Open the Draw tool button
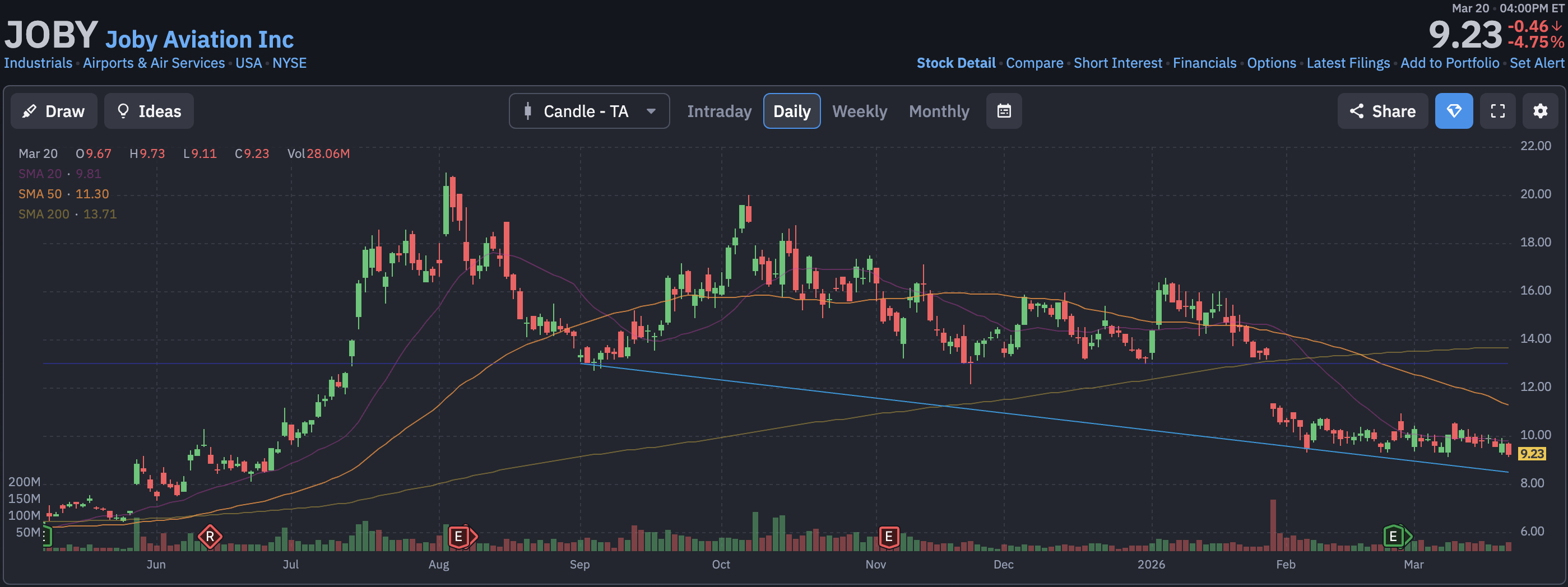Screen dimensions: 1568x587 tap(54, 111)
